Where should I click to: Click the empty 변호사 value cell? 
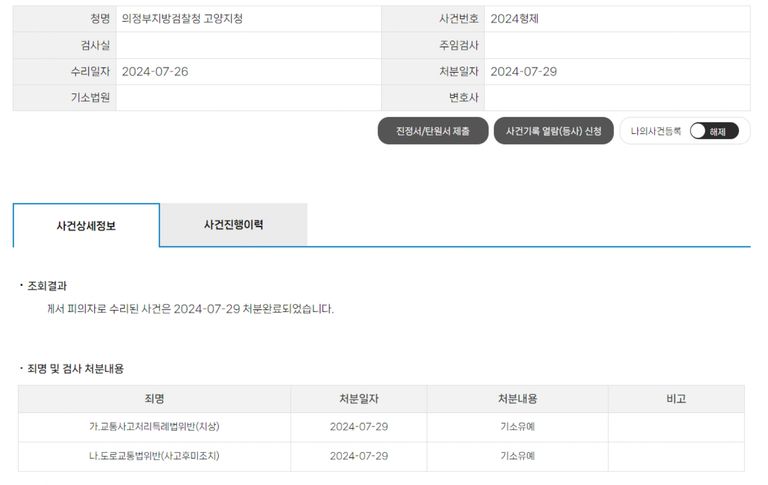point(617,98)
